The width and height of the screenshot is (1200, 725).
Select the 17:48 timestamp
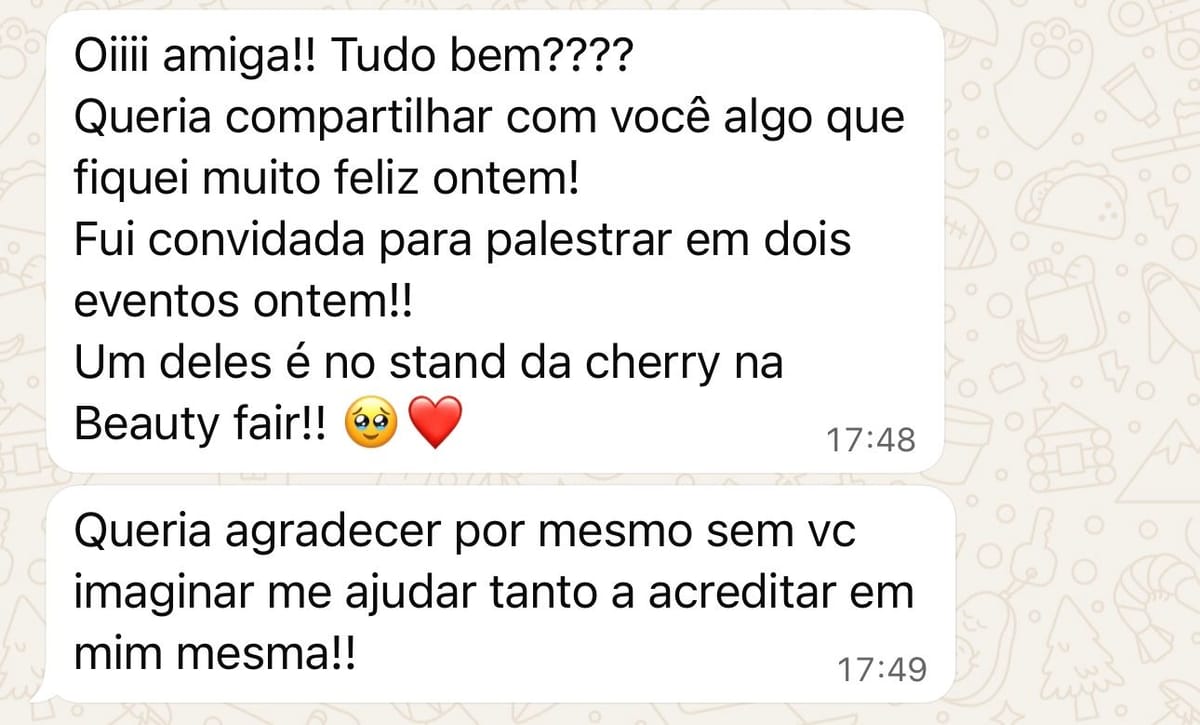click(871, 439)
